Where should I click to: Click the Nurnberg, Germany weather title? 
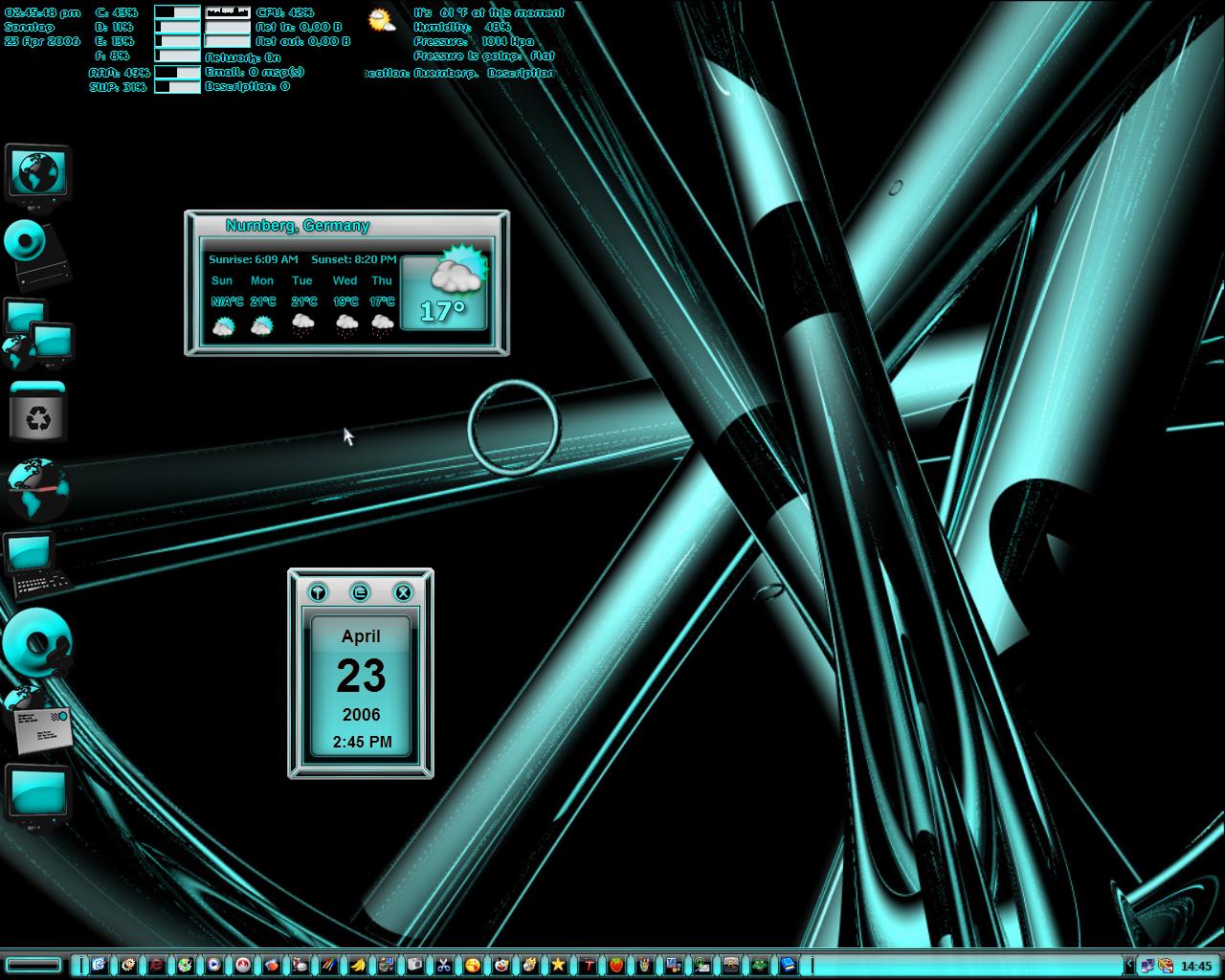point(298,226)
